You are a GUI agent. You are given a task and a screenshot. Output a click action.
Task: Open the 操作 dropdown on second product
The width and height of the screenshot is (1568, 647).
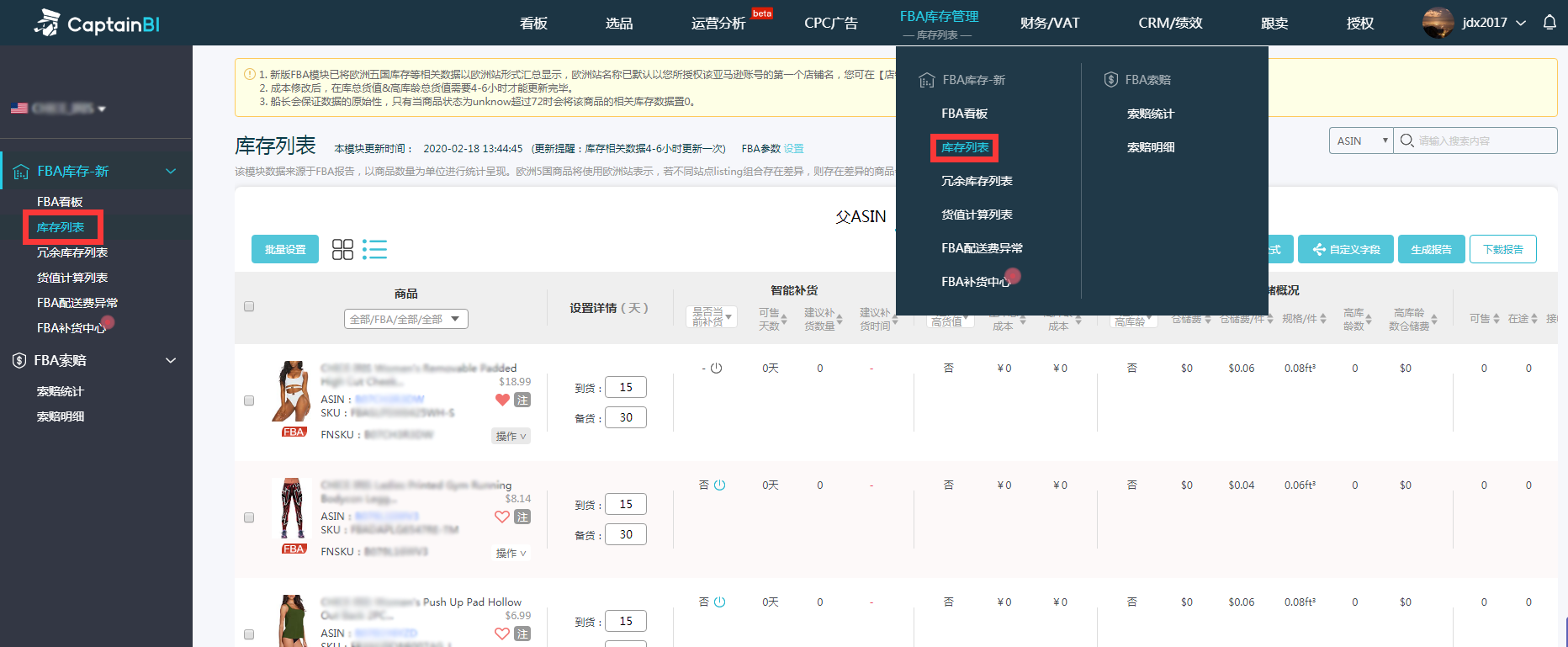click(x=511, y=553)
